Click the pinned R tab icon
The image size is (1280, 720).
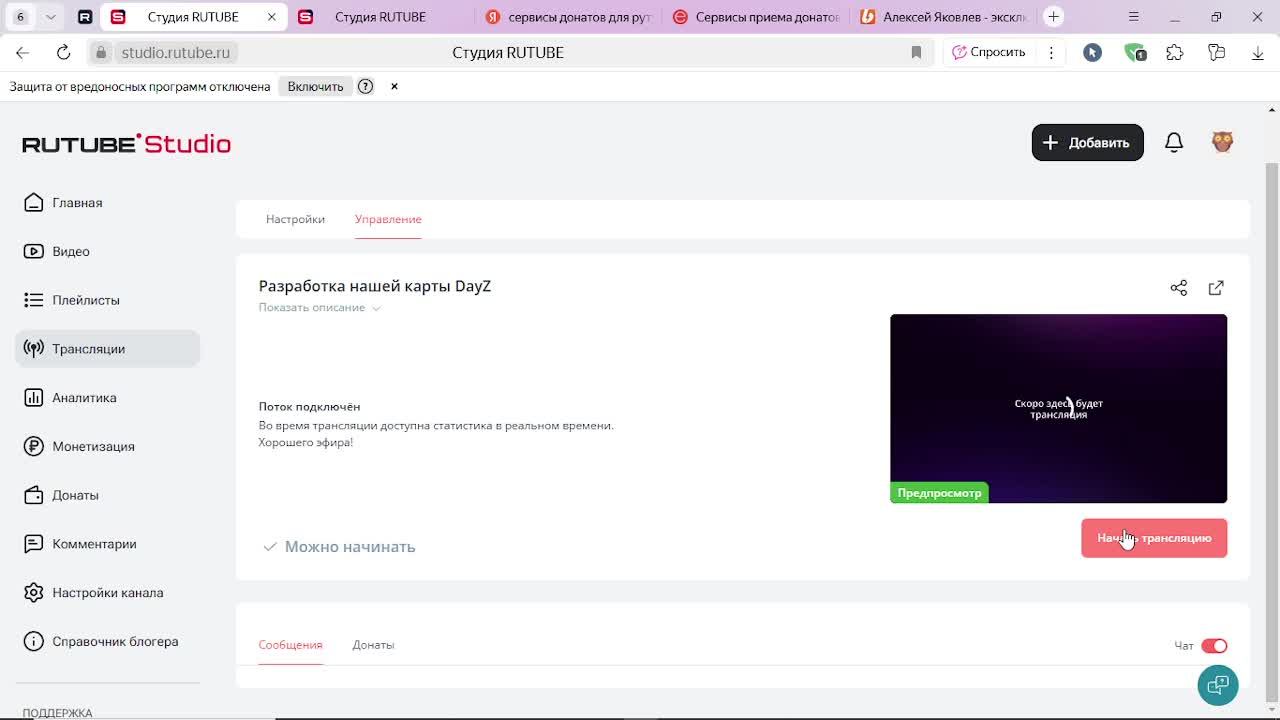[x=85, y=17]
